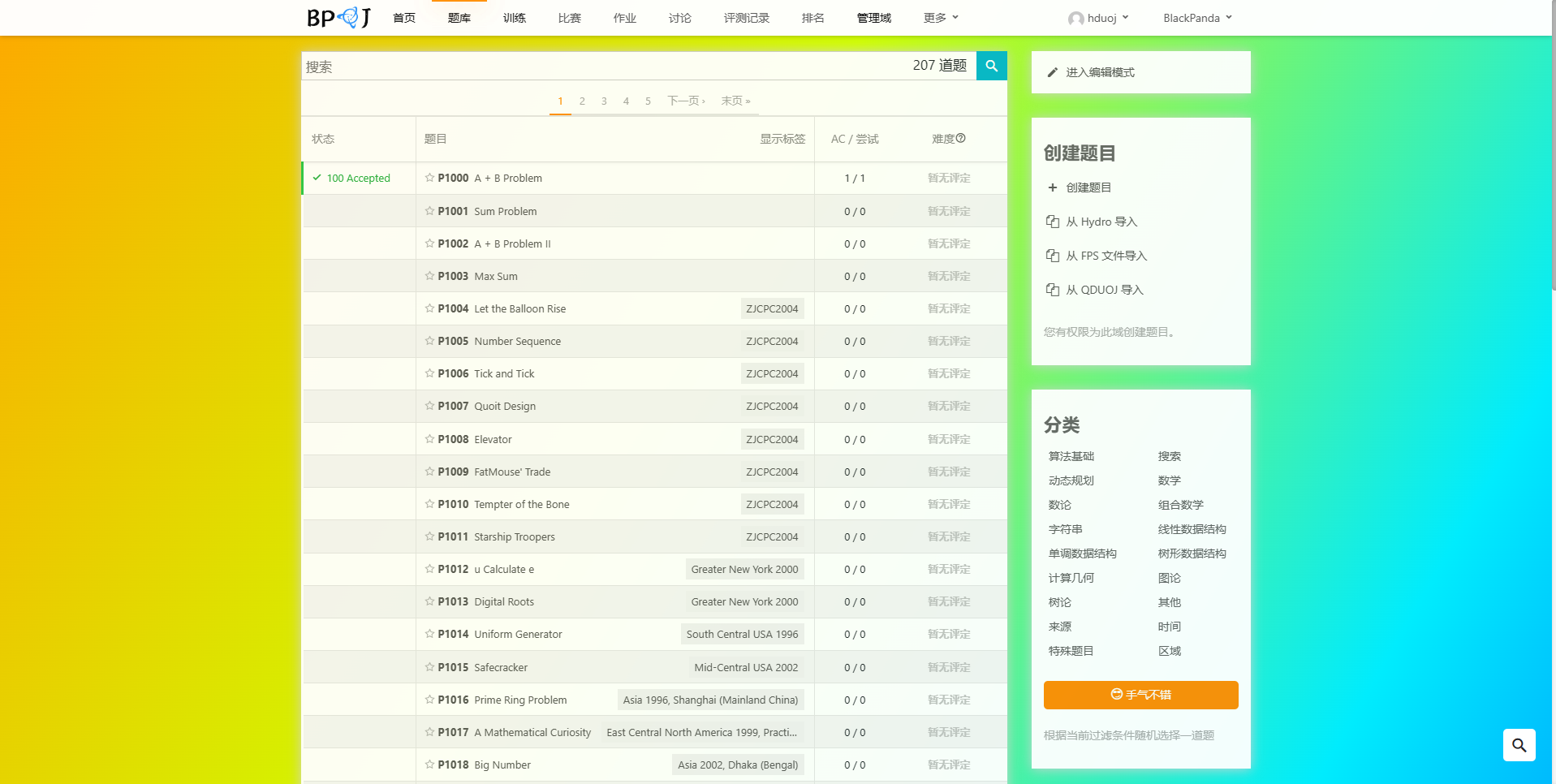This screenshot has height=784, width=1556.
Task: Open the 比赛 nav tab
Action: pos(570,18)
